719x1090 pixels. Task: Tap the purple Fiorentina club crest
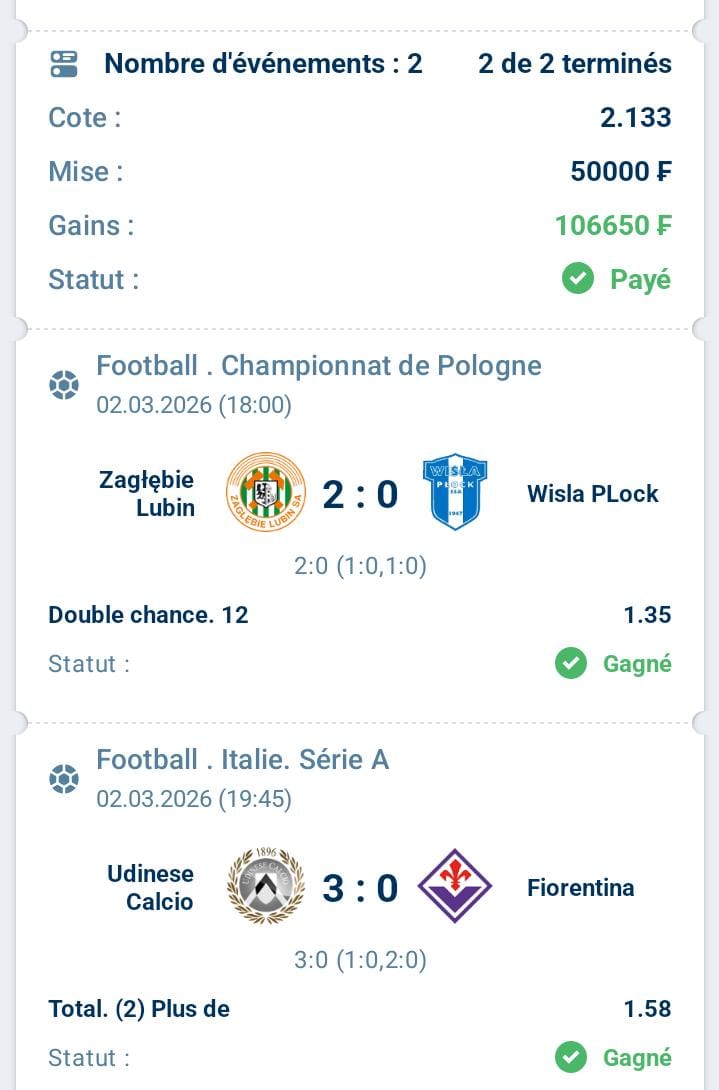click(x=454, y=886)
